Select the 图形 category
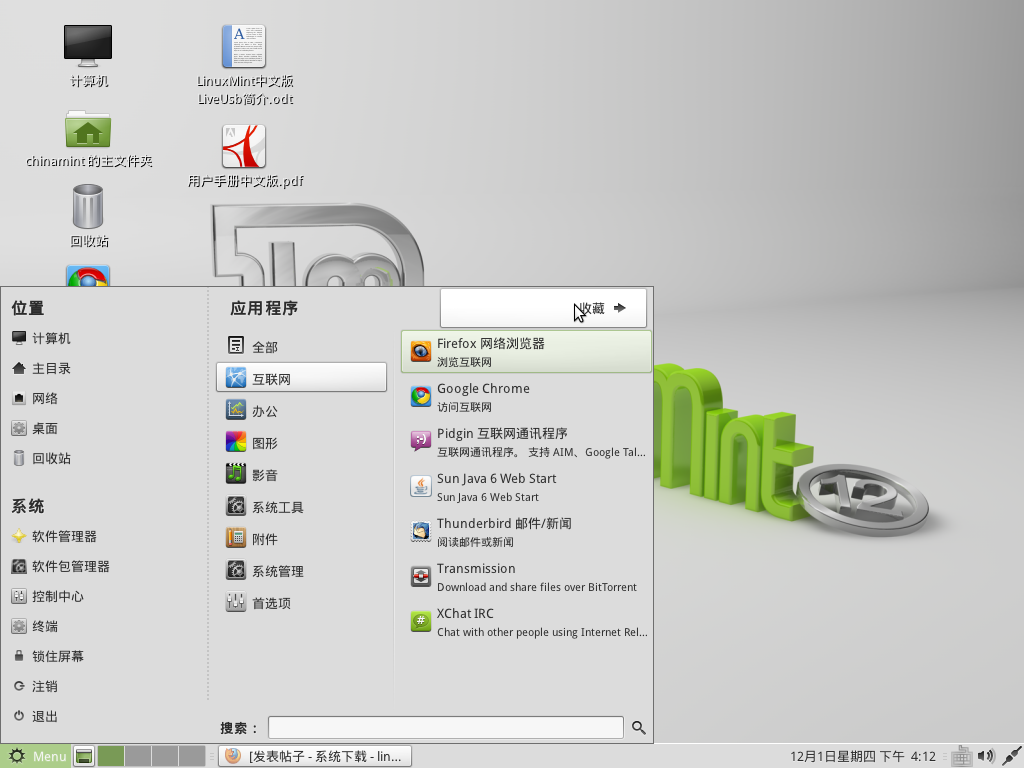The height and width of the screenshot is (768, 1024). pyautogui.click(x=301, y=442)
